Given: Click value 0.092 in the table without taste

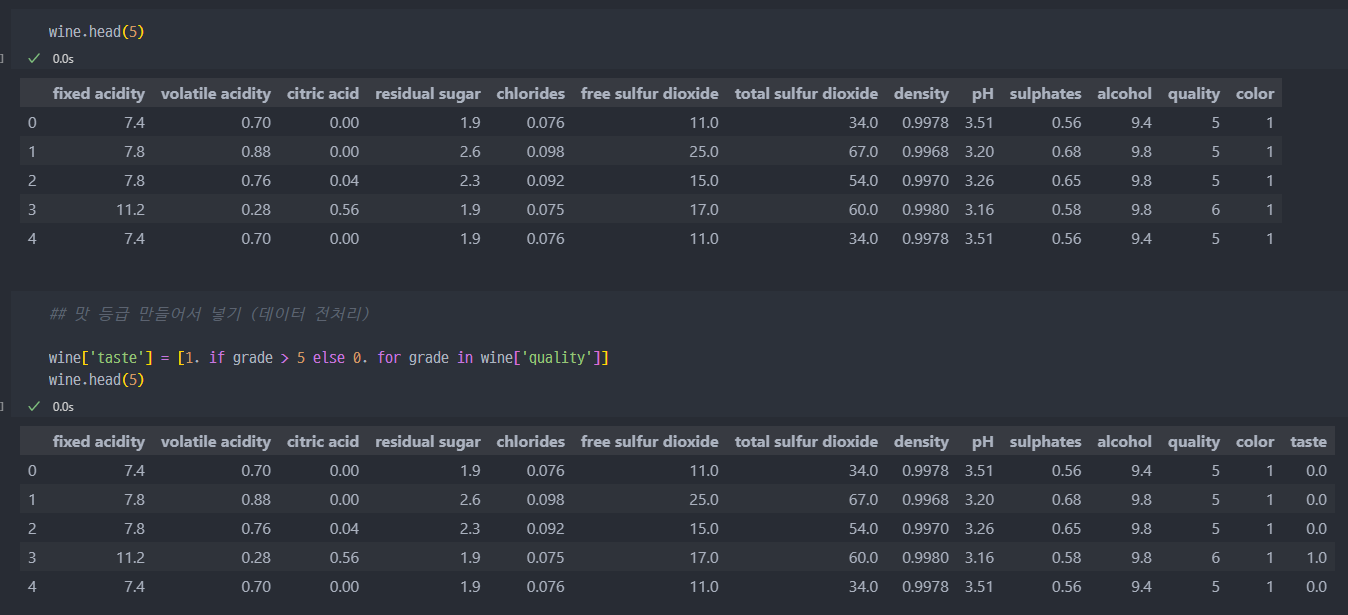Looking at the screenshot, I should coord(546,181).
